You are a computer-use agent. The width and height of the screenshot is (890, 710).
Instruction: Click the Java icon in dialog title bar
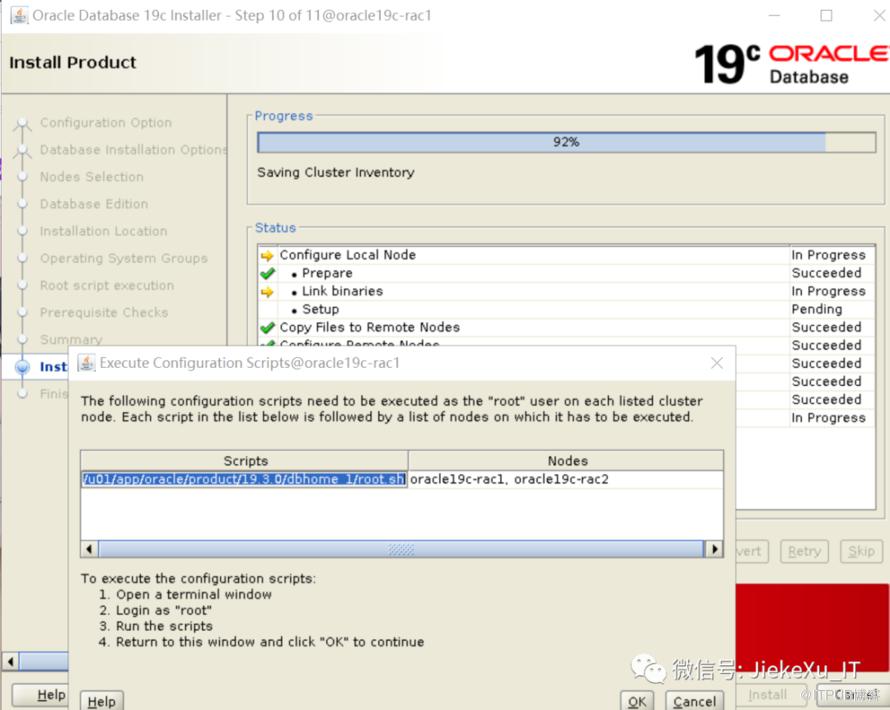[x=86, y=363]
